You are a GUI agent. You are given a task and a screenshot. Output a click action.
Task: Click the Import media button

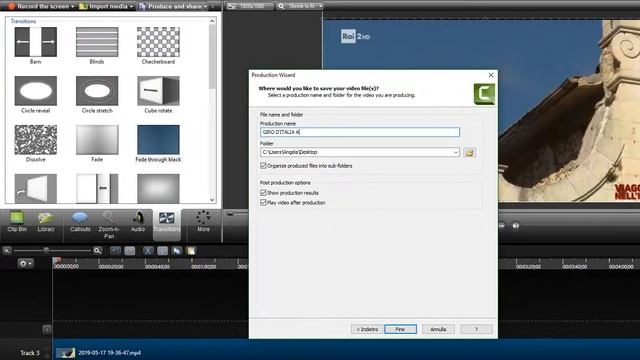[104, 6]
